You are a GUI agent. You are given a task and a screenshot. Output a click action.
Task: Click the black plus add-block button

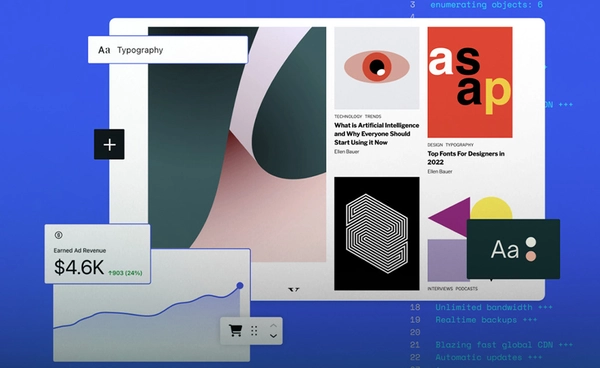[109, 144]
